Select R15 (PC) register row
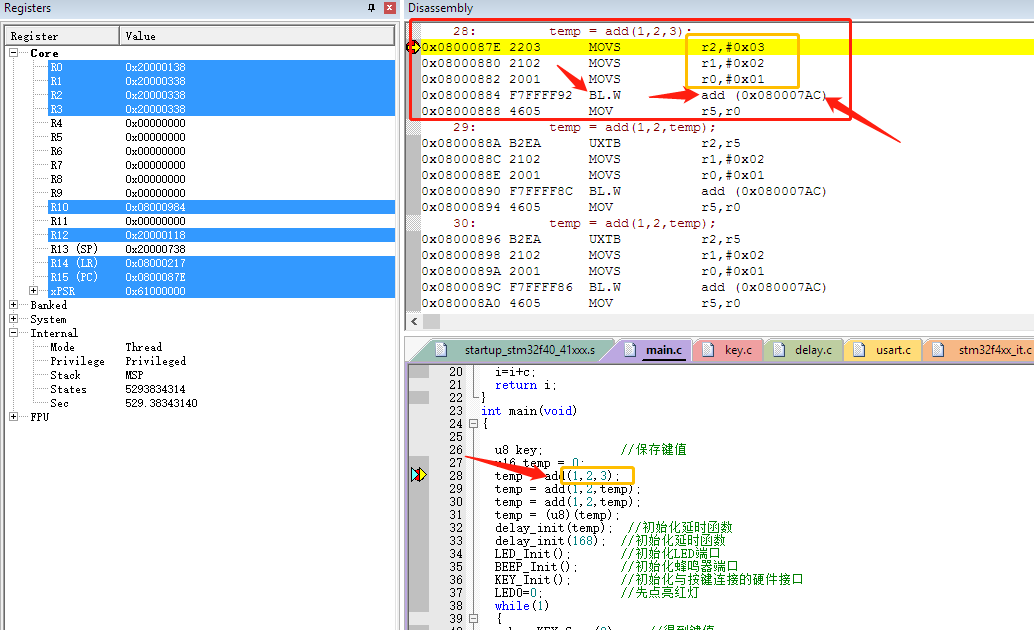 [x=222, y=277]
